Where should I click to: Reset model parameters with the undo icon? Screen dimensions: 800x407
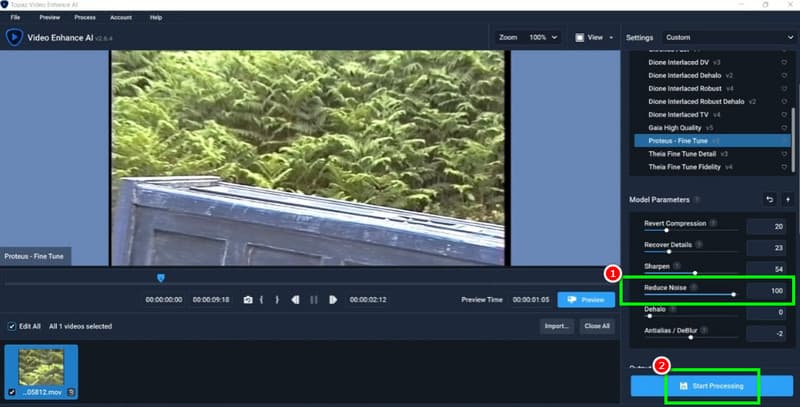click(x=769, y=199)
